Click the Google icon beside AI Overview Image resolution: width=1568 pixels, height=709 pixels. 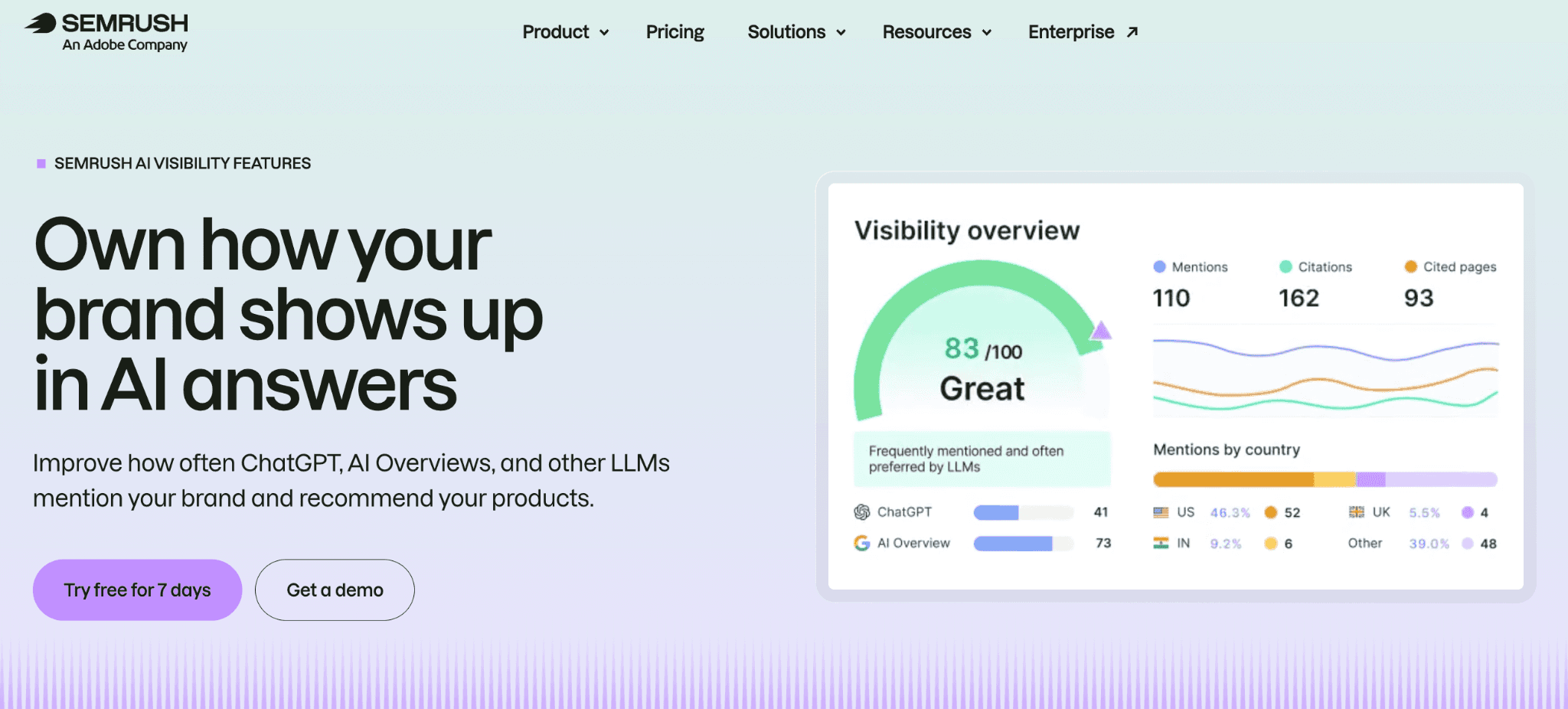tap(862, 543)
